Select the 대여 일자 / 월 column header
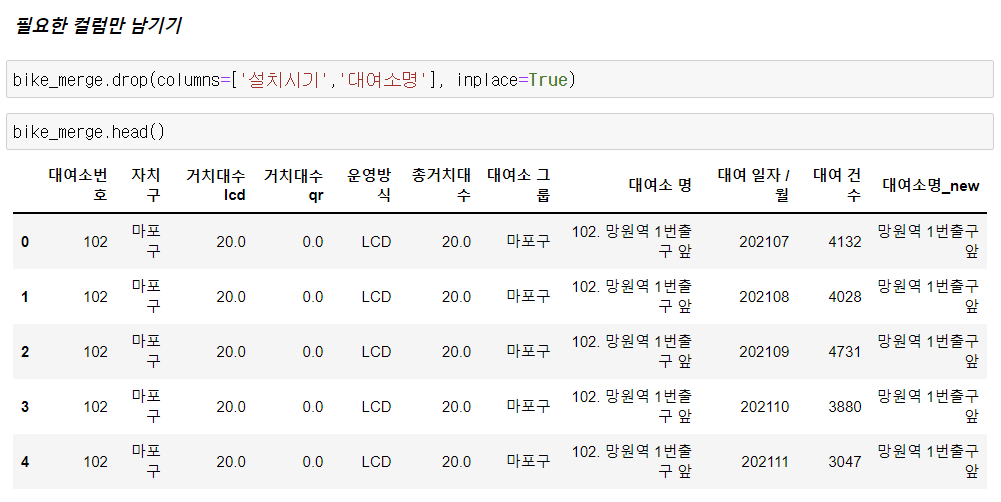1001x502 pixels. coord(753,185)
